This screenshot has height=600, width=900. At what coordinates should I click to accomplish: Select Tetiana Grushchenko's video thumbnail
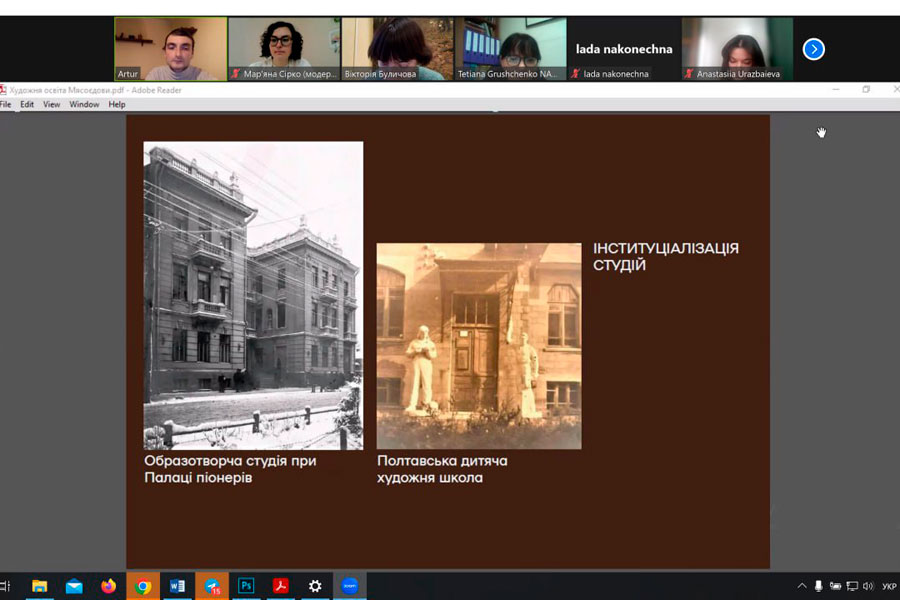tap(511, 49)
